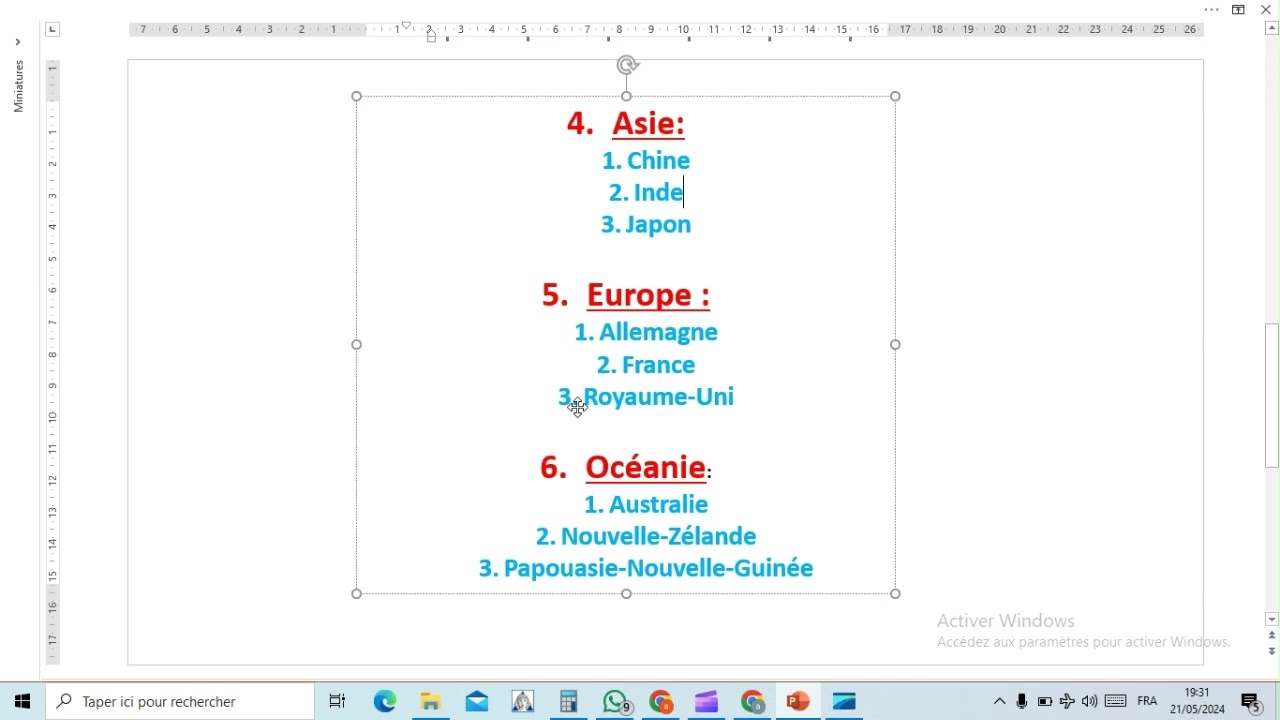Click the line "2. France"
The width and height of the screenshot is (1280, 720).
(646, 365)
